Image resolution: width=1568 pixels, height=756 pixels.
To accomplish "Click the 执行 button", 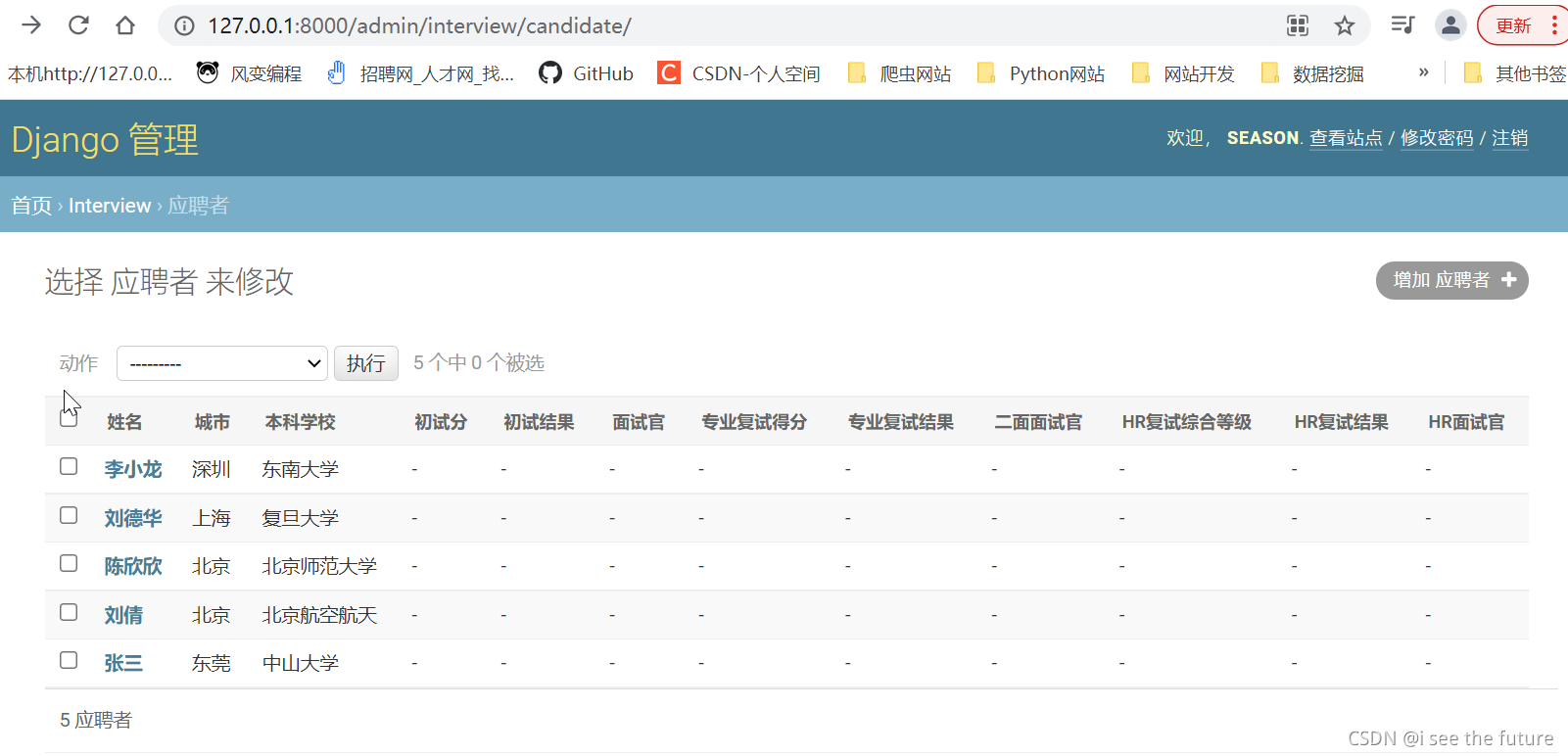I will [366, 363].
